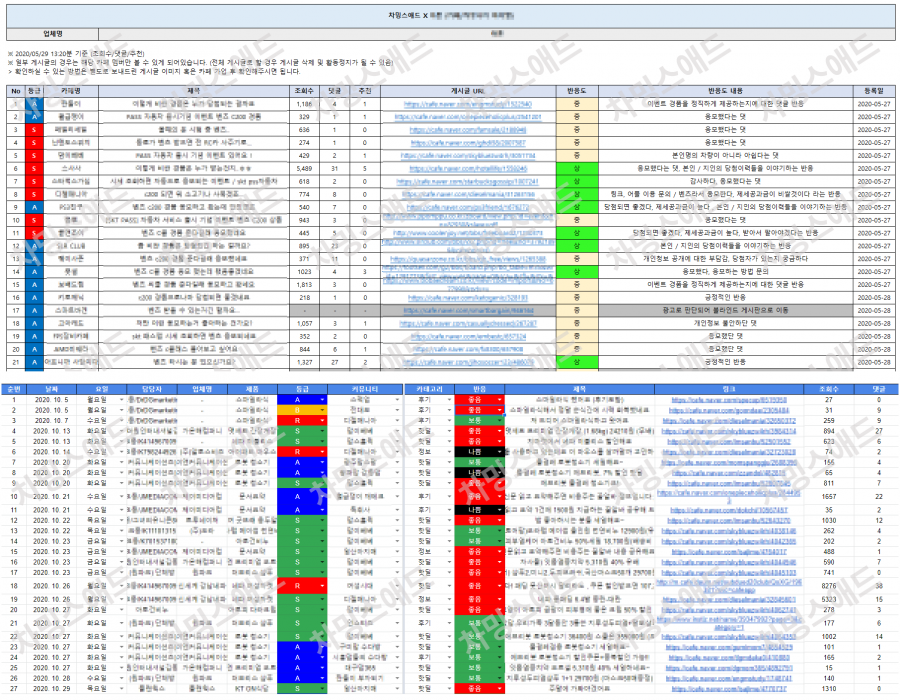Viewport: 900px width, 700px height.
Task: Select the 조회수 header in the top table
Action: point(304,91)
